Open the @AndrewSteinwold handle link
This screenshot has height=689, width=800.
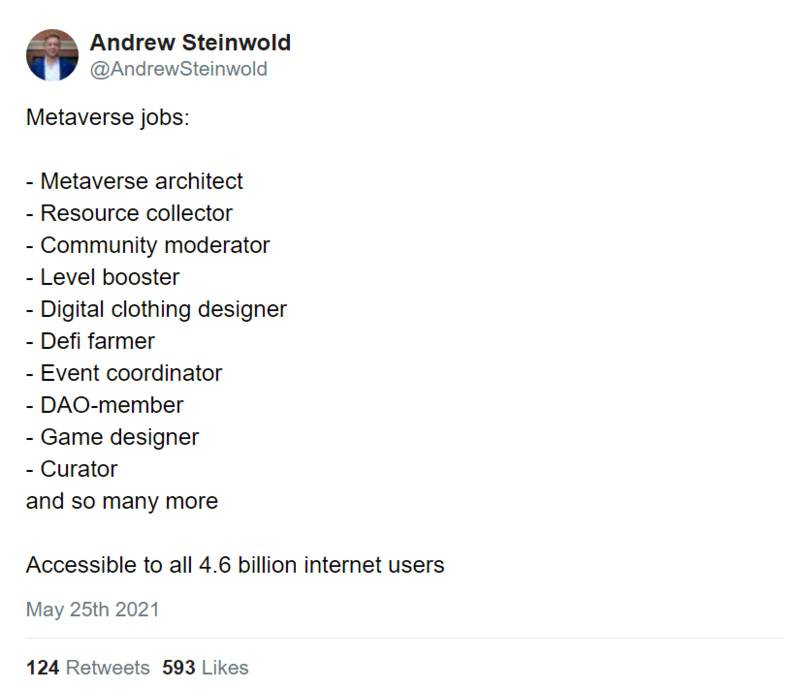click(179, 69)
